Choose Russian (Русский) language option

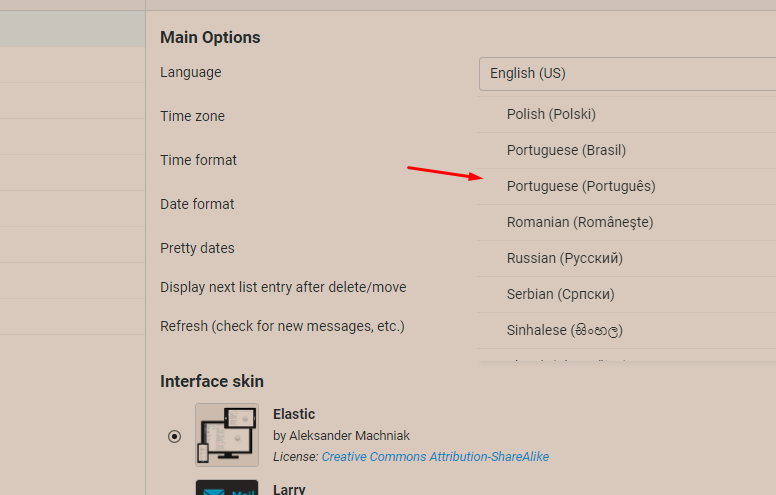pyautogui.click(x=564, y=258)
